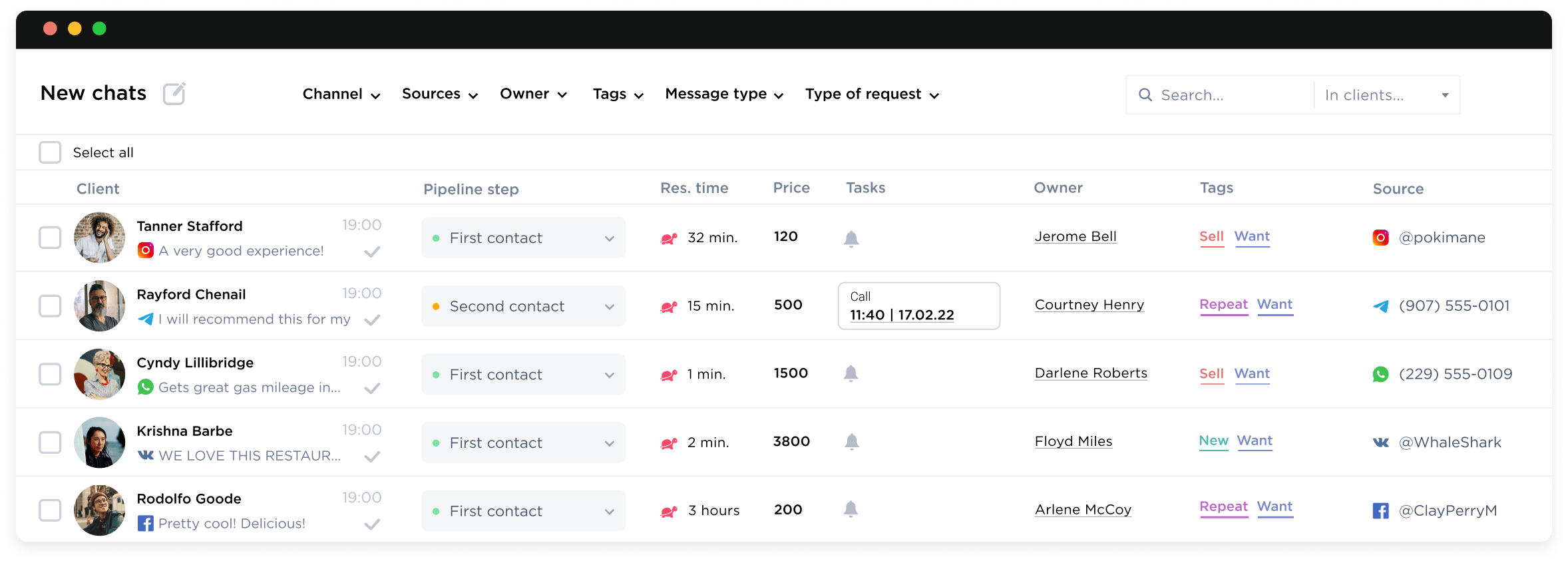The height and width of the screenshot is (563, 1568).
Task: Select Cyndy Lillibridge's row checkbox
Action: point(50,374)
